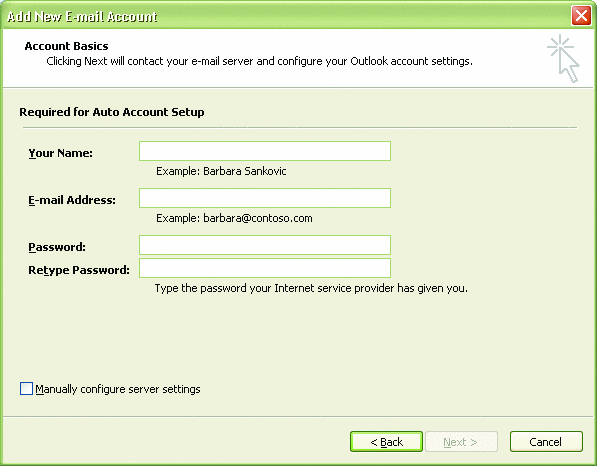Activate the Retype Password field

click(x=265, y=268)
